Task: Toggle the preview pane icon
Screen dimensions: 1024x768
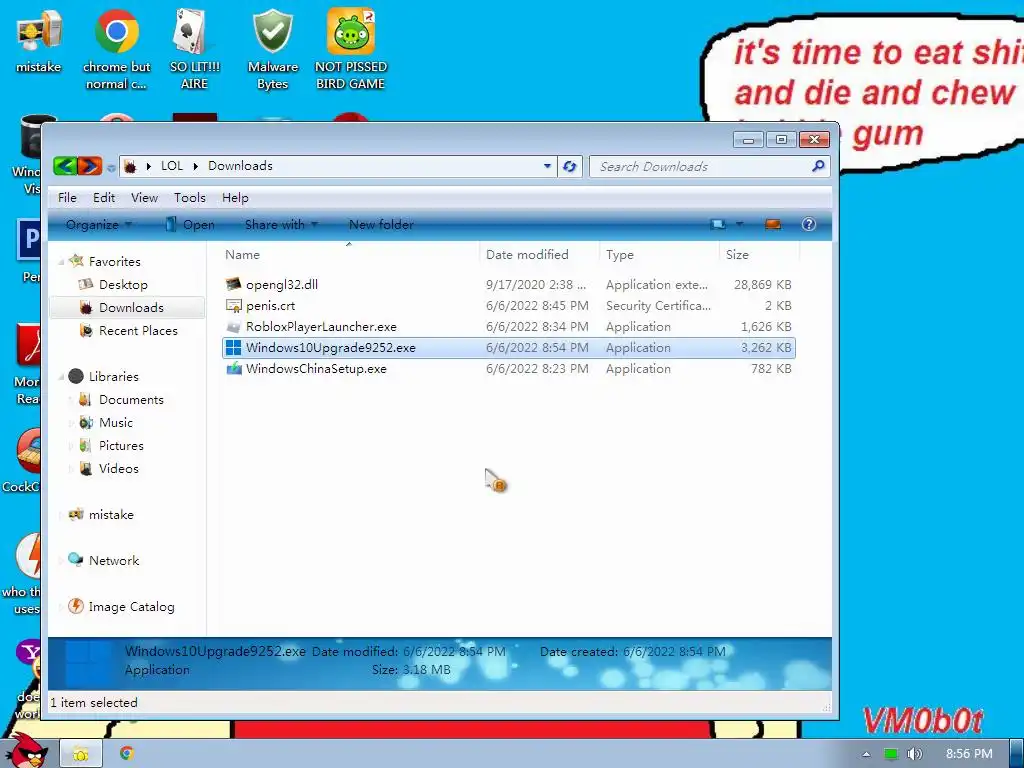Action: coord(773,225)
